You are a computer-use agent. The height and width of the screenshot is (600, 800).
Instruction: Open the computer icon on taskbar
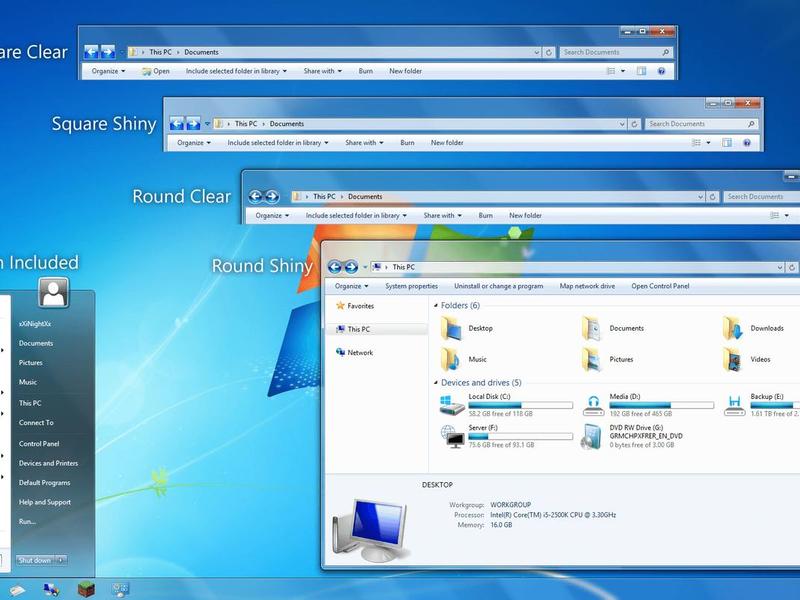pos(51,590)
